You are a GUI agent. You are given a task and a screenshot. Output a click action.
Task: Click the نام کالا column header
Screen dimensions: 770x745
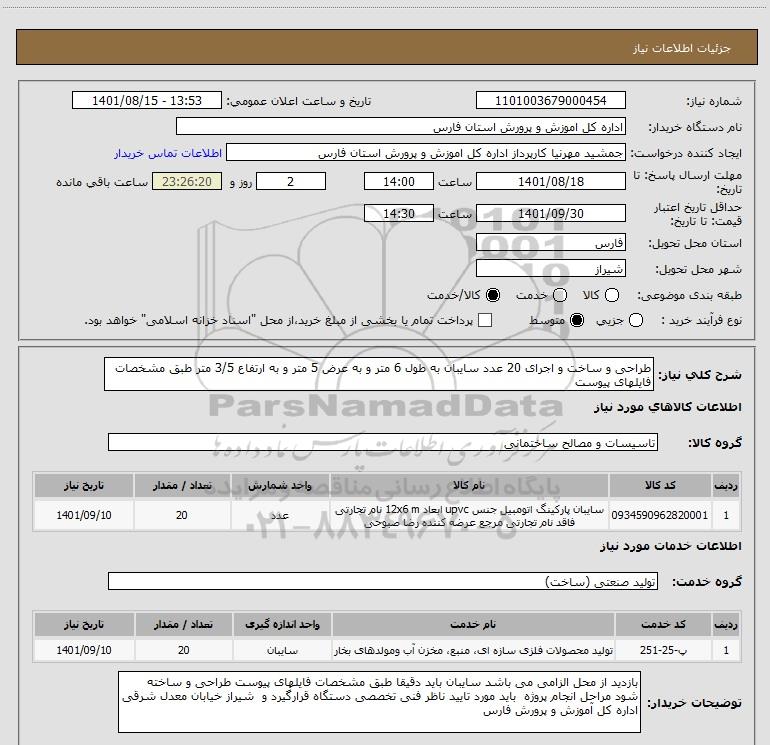(x=469, y=485)
